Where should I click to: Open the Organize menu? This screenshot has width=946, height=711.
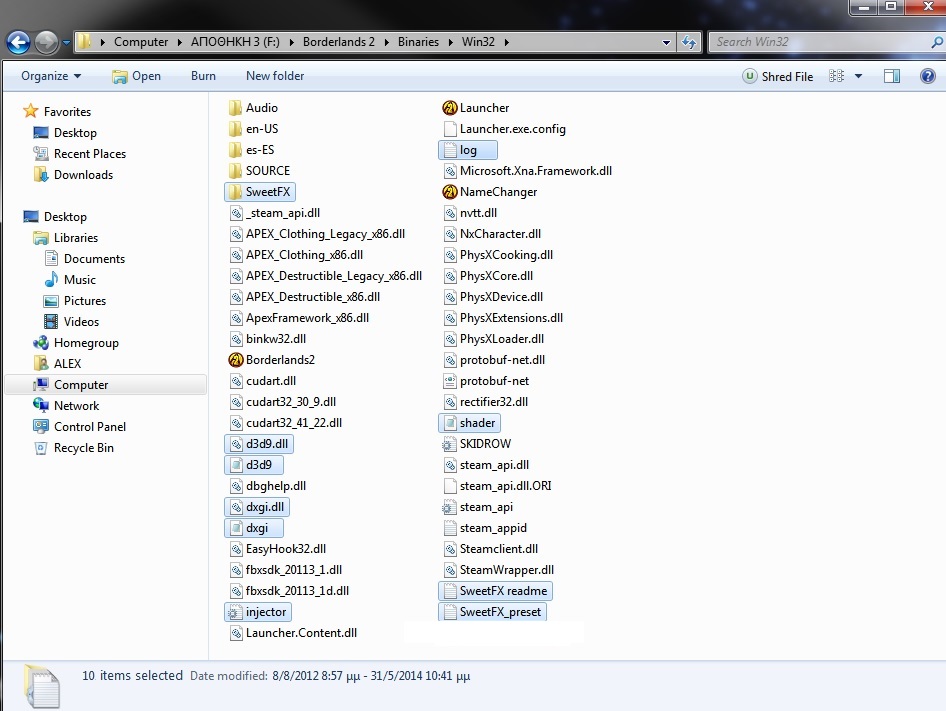pos(51,76)
